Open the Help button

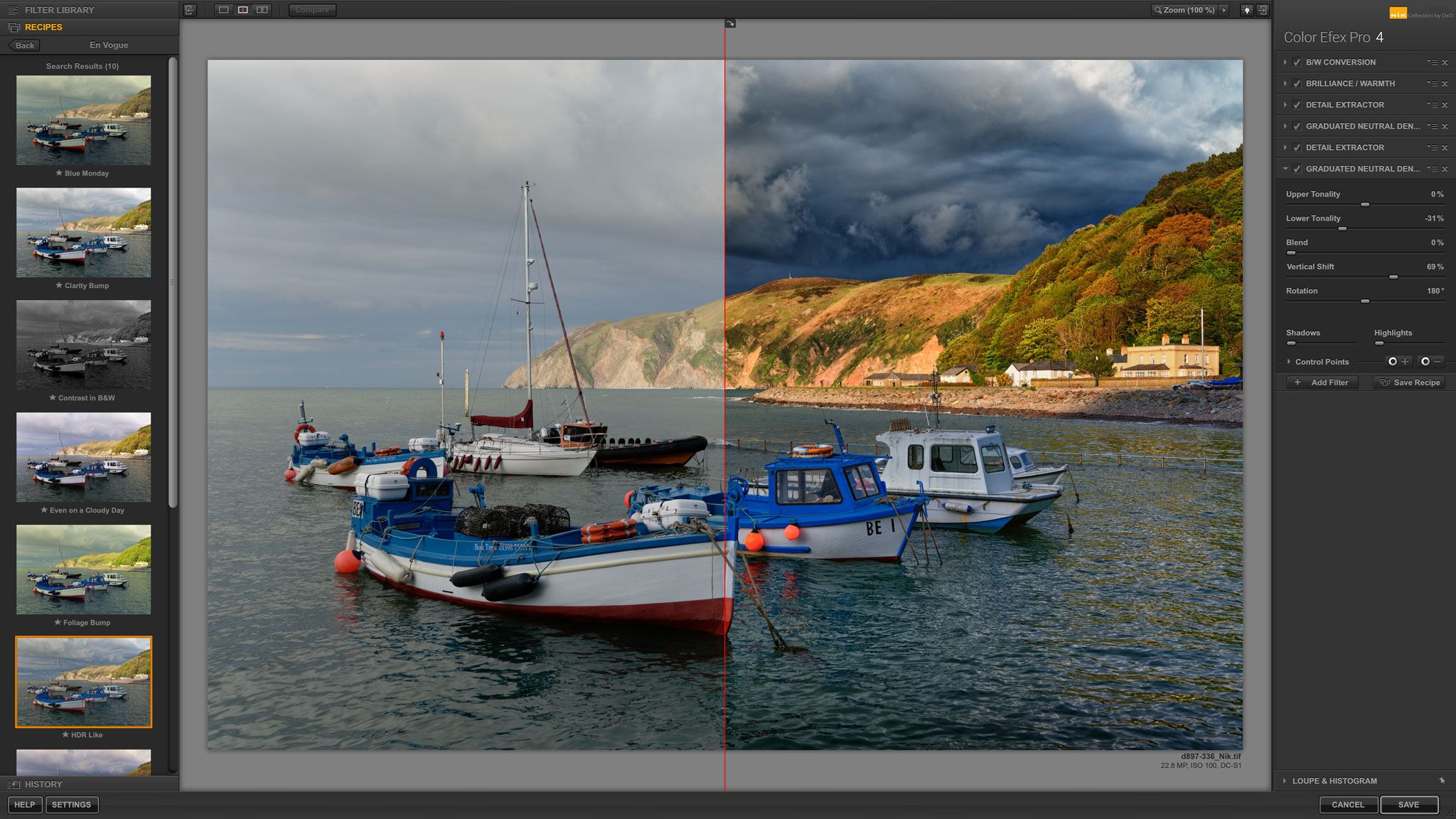coord(25,805)
